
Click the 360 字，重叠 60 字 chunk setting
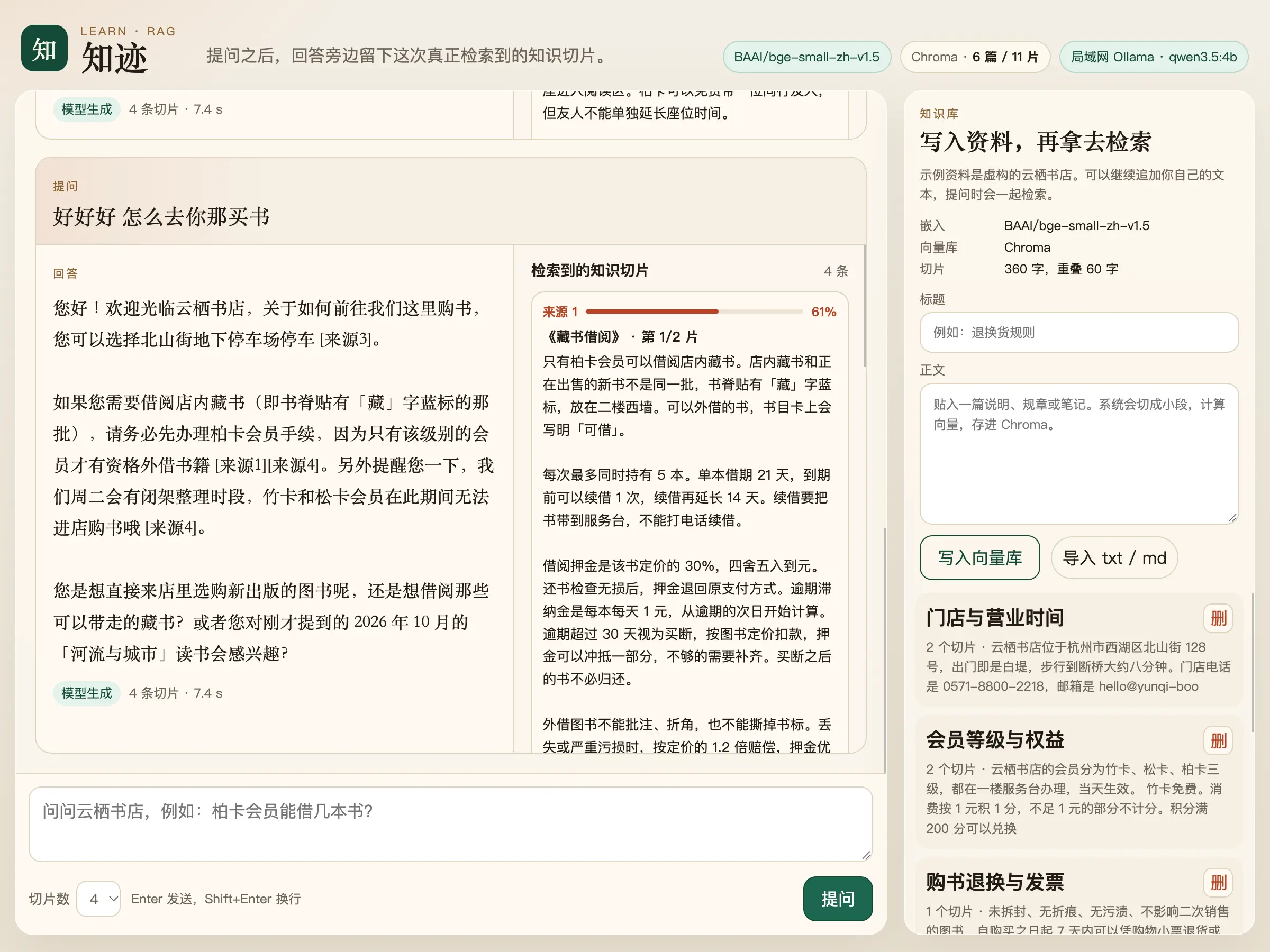point(1061,269)
